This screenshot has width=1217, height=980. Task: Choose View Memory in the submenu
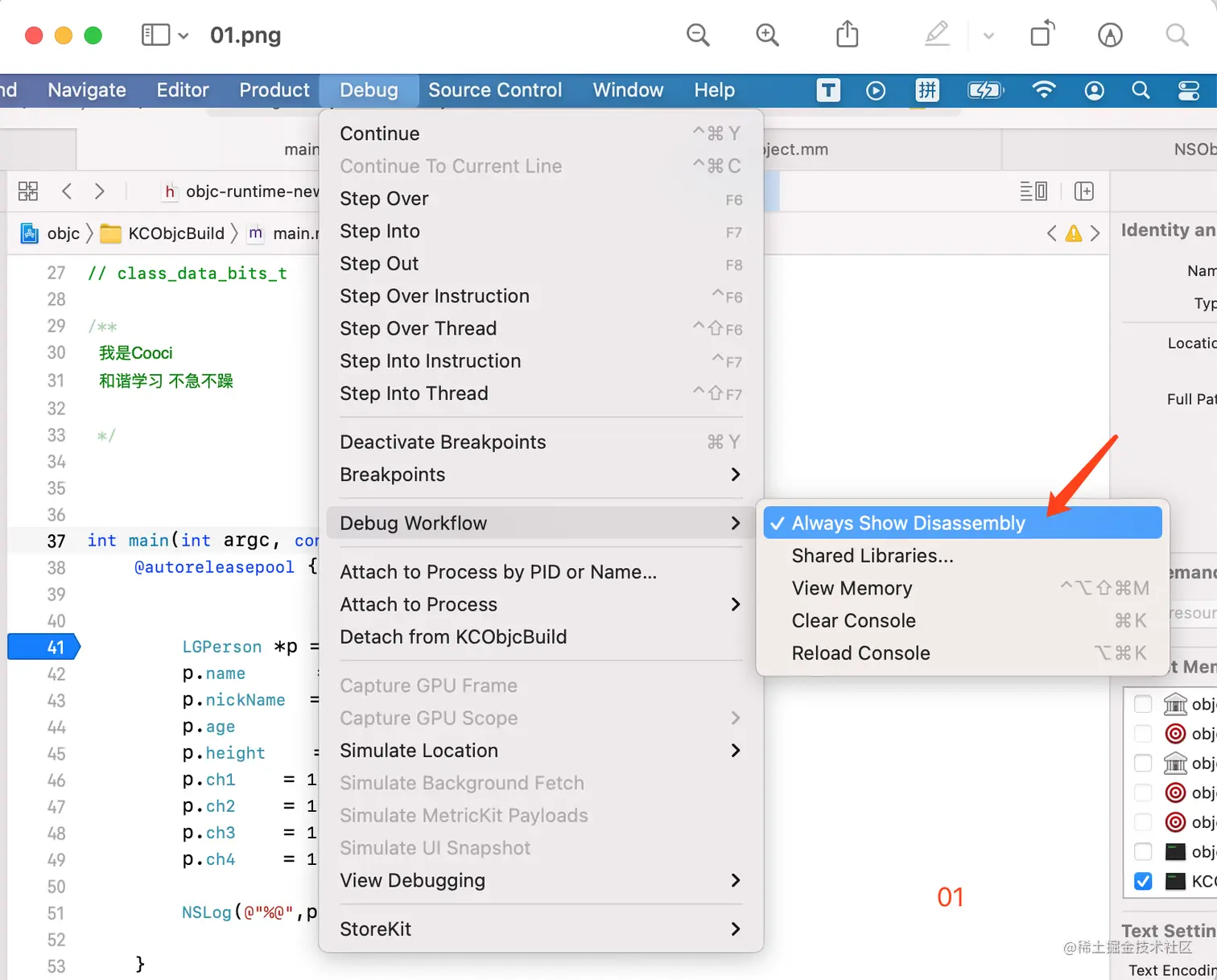pos(963,588)
